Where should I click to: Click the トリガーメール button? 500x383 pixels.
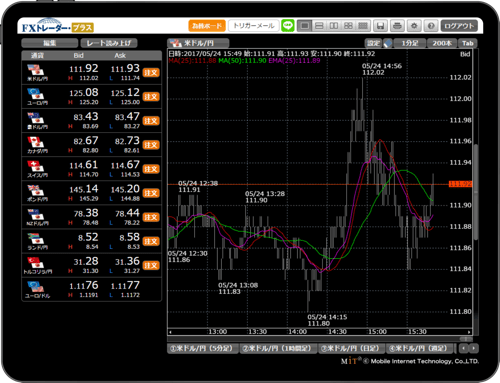point(254,26)
